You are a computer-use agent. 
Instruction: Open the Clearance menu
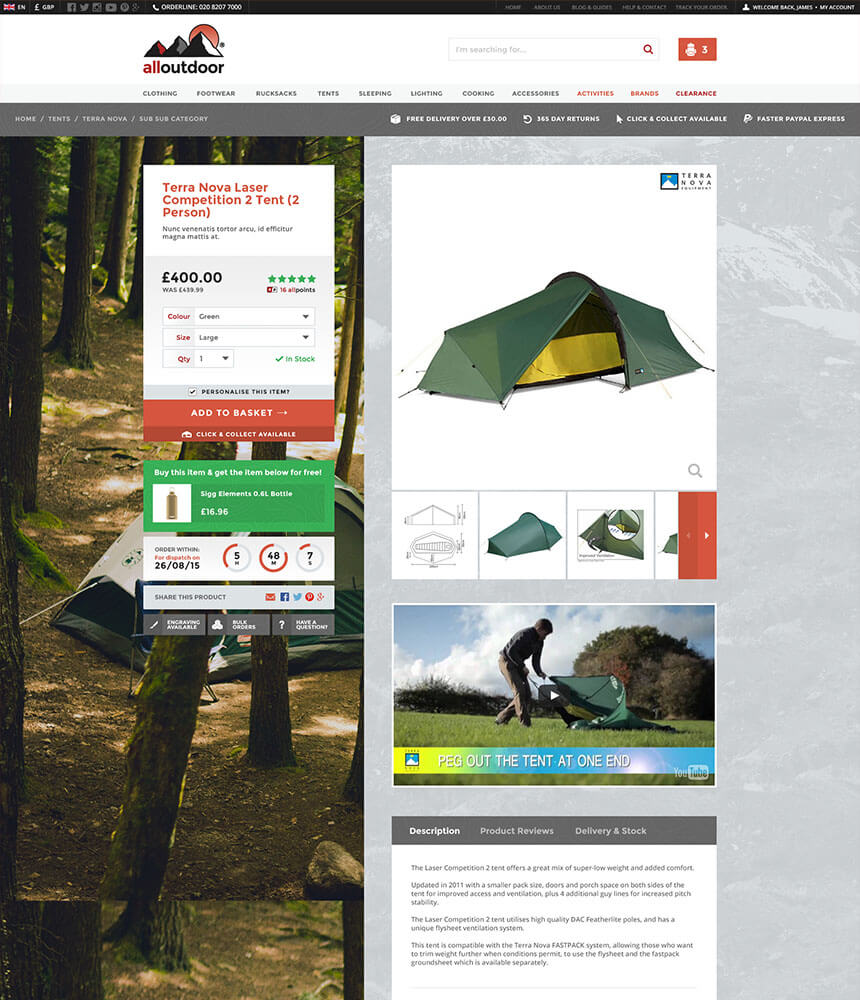click(696, 93)
